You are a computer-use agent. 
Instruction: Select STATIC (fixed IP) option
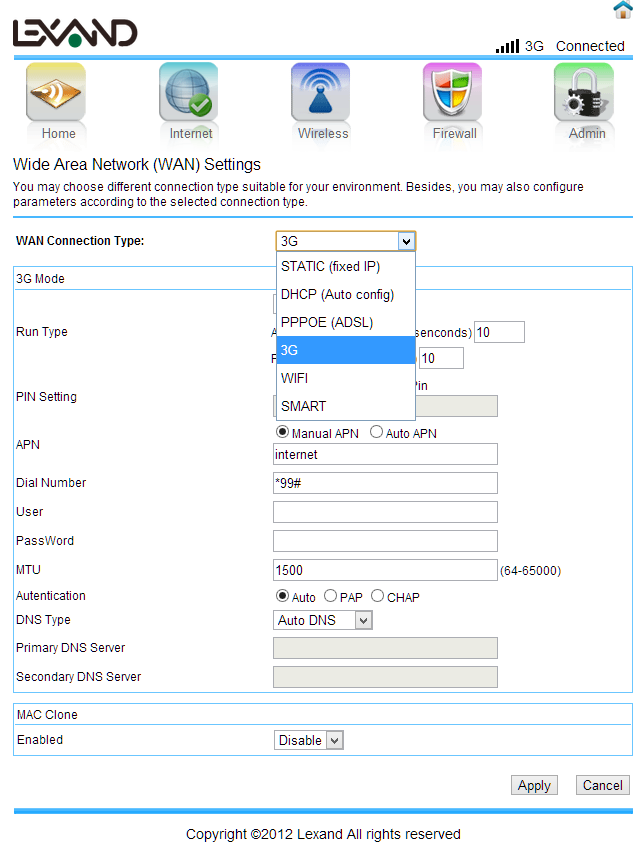pyautogui.click(x=345, y=266)
